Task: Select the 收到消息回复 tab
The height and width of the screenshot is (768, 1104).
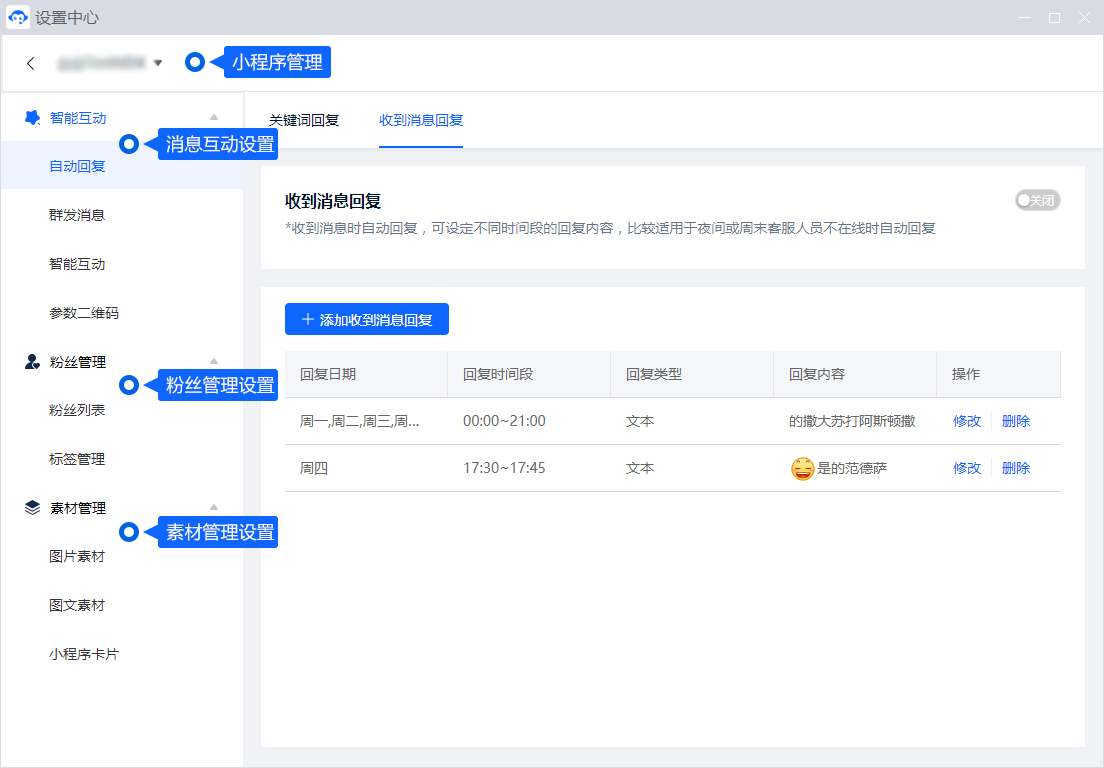Action: [x=420, y=120]
